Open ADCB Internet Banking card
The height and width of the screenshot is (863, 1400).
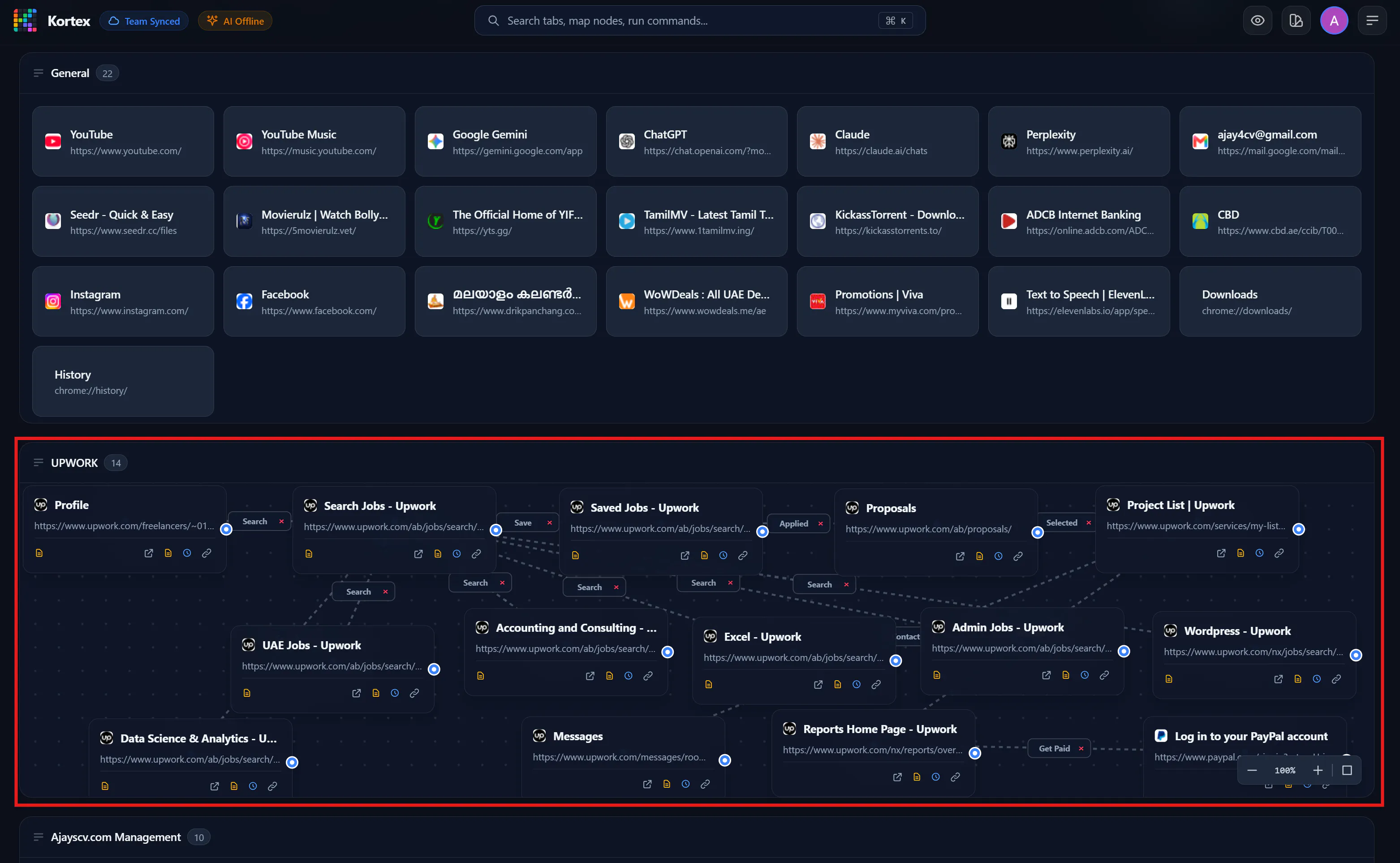(x=1079, y=221)
